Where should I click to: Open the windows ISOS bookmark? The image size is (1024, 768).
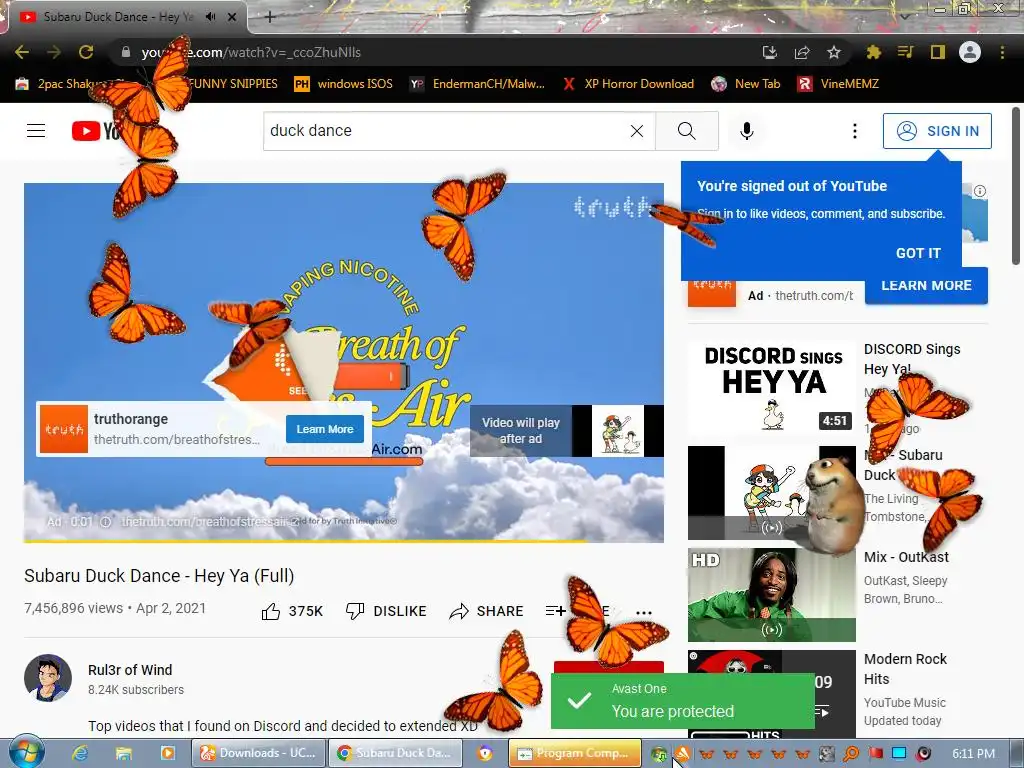344,84
